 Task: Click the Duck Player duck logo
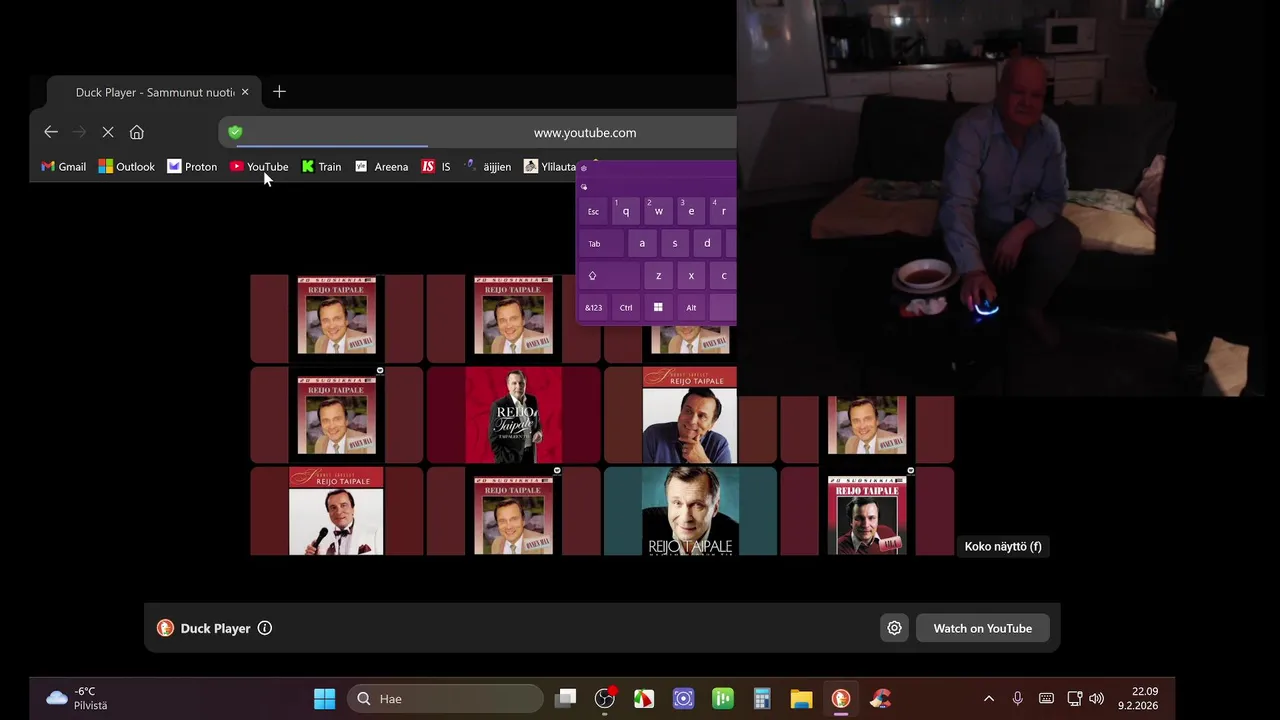[165, 628]
